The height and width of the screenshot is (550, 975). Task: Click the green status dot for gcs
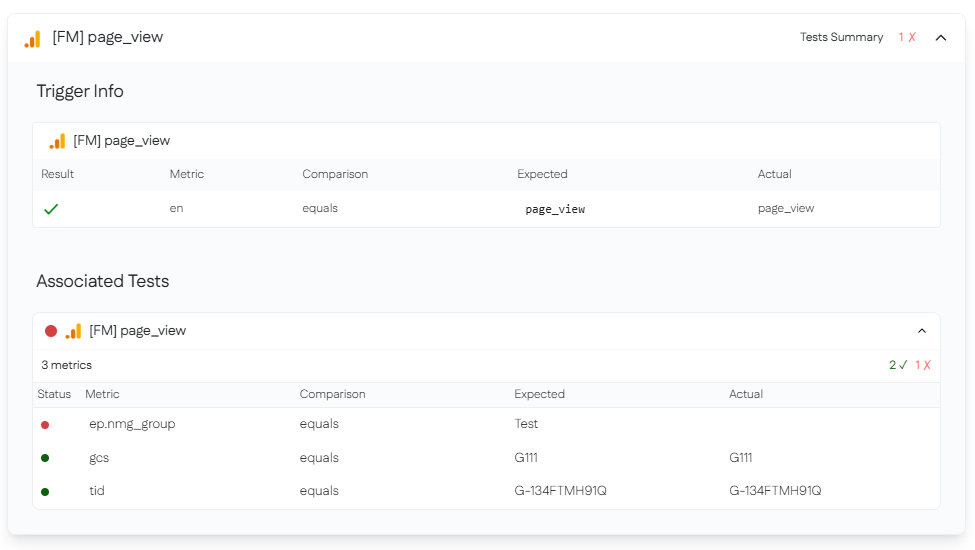[x=45, y=458]
